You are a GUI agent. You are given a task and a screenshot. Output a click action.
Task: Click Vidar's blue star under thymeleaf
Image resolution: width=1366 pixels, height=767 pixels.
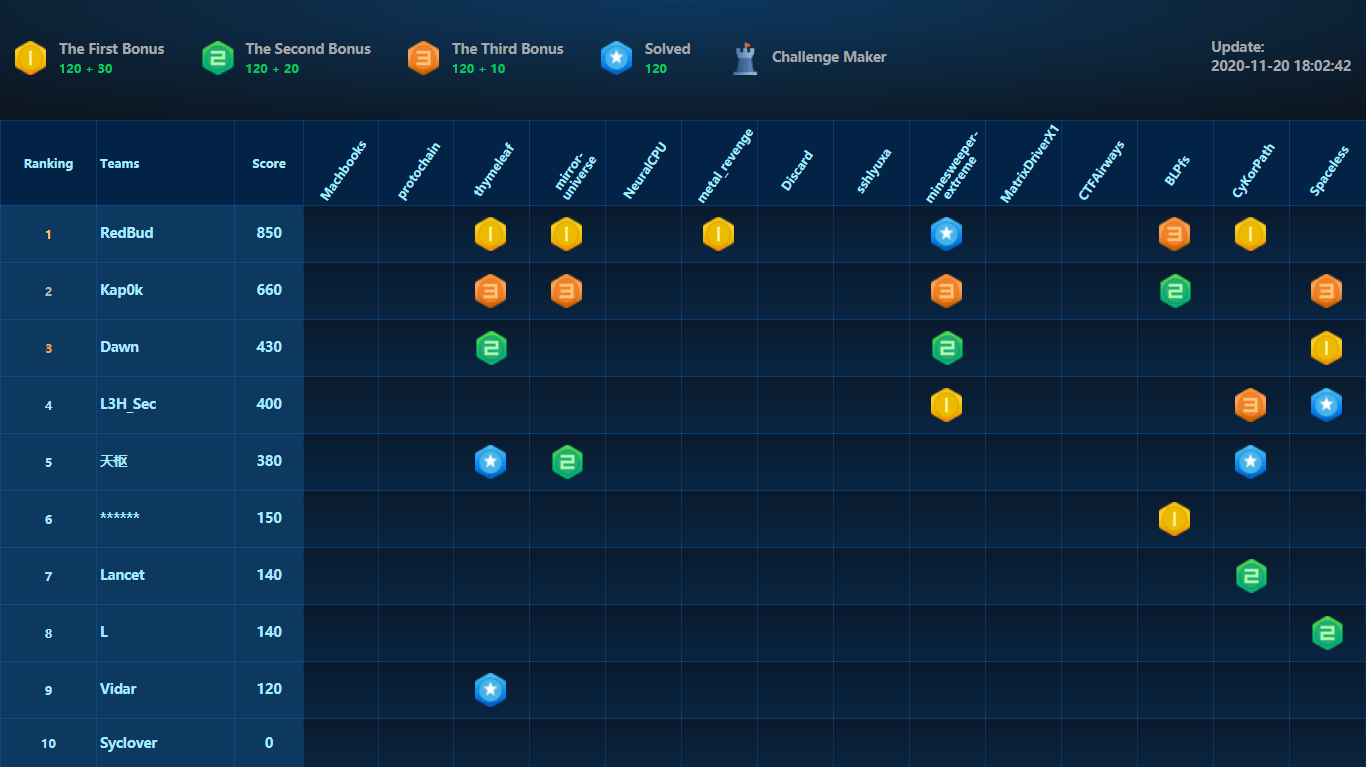(490, 690)
